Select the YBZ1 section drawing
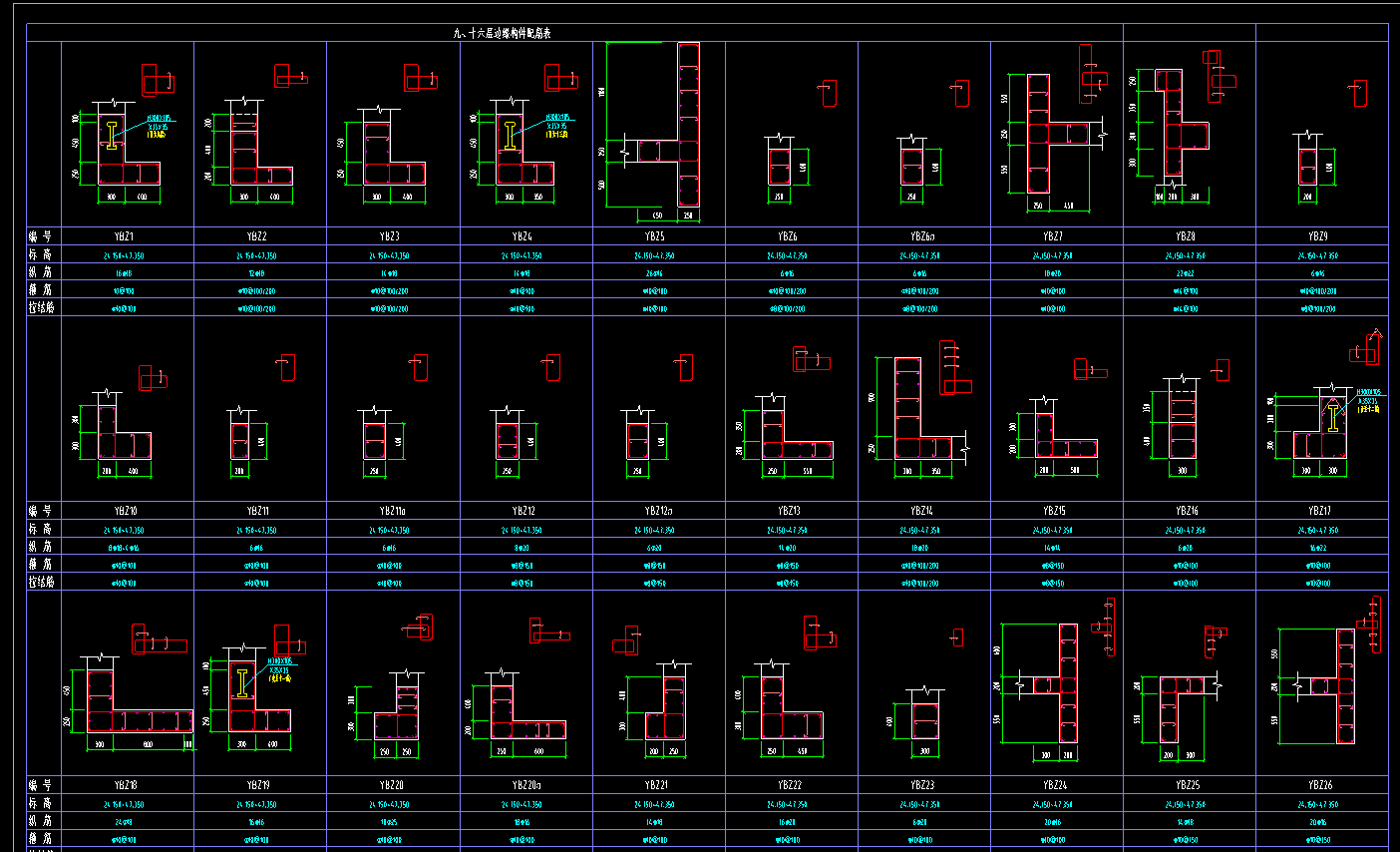The height and width of the screenshot is (852, 1400). tap(129, 149)
